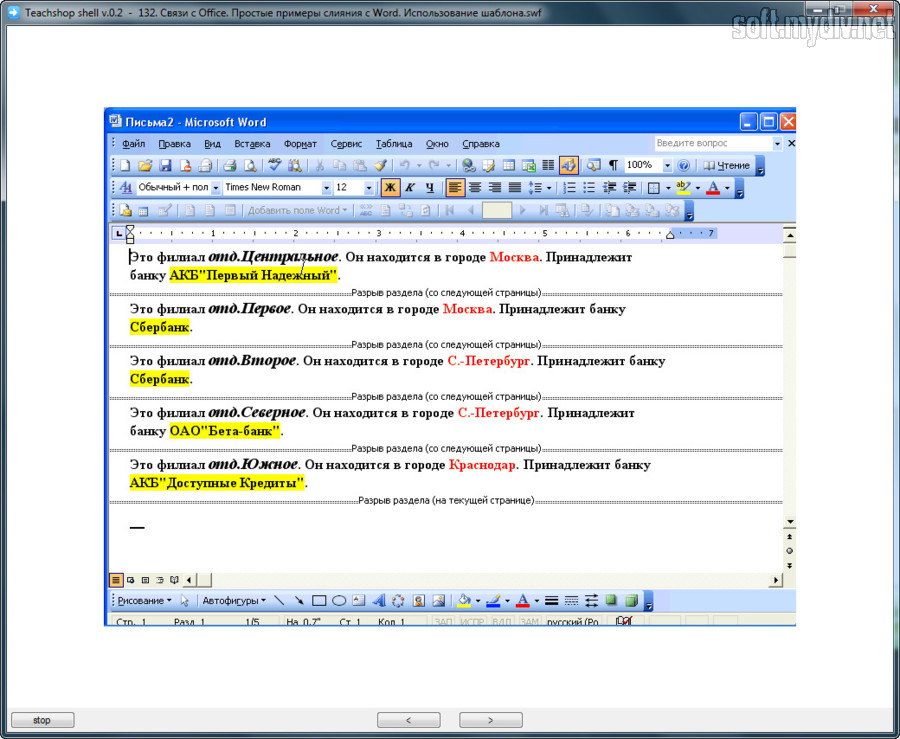Select the Rectangle drawing tool
The image size is (900, 739).
pyautogui.click(x=319, y=601)
